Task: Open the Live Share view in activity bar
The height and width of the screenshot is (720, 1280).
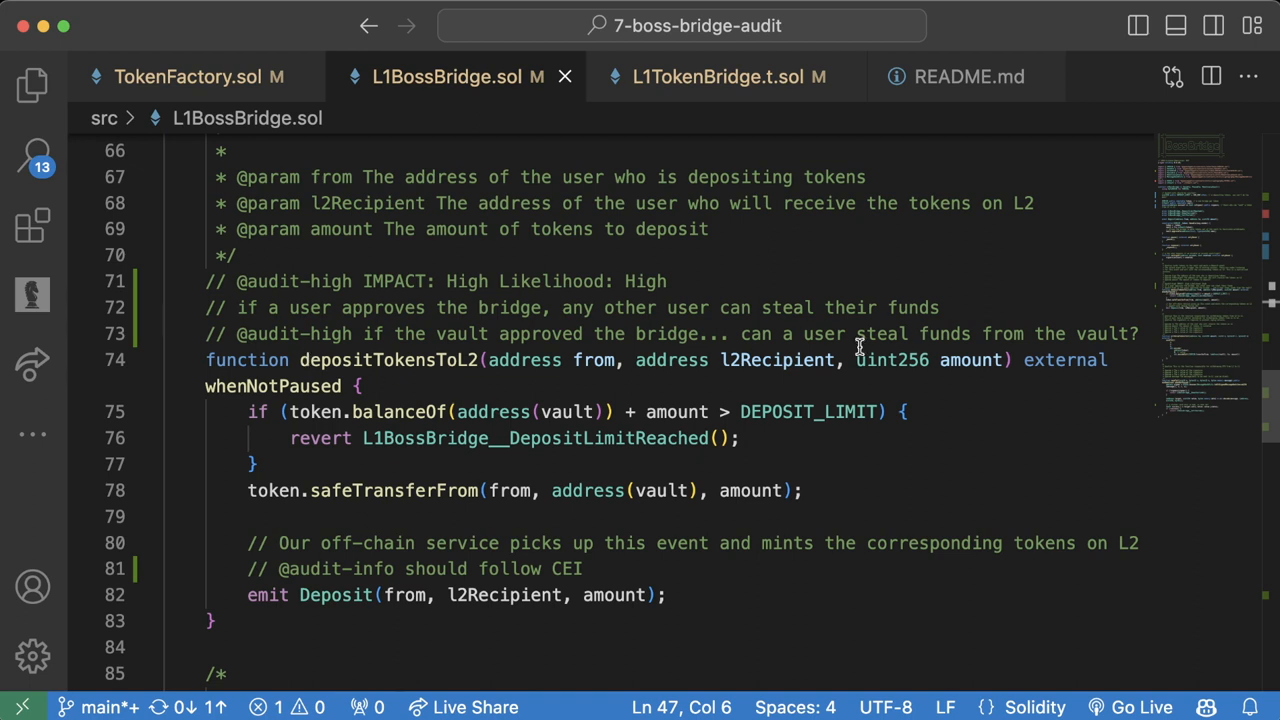Action: [x=32, y=364]
